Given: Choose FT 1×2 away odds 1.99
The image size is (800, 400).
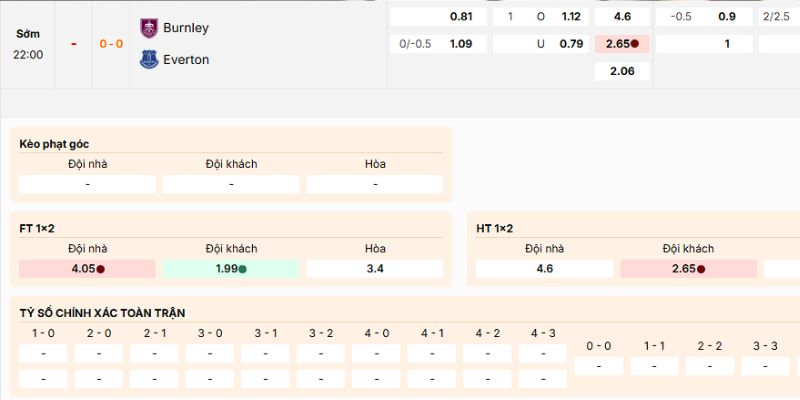Looking at the screenshot, I should 231,269.
